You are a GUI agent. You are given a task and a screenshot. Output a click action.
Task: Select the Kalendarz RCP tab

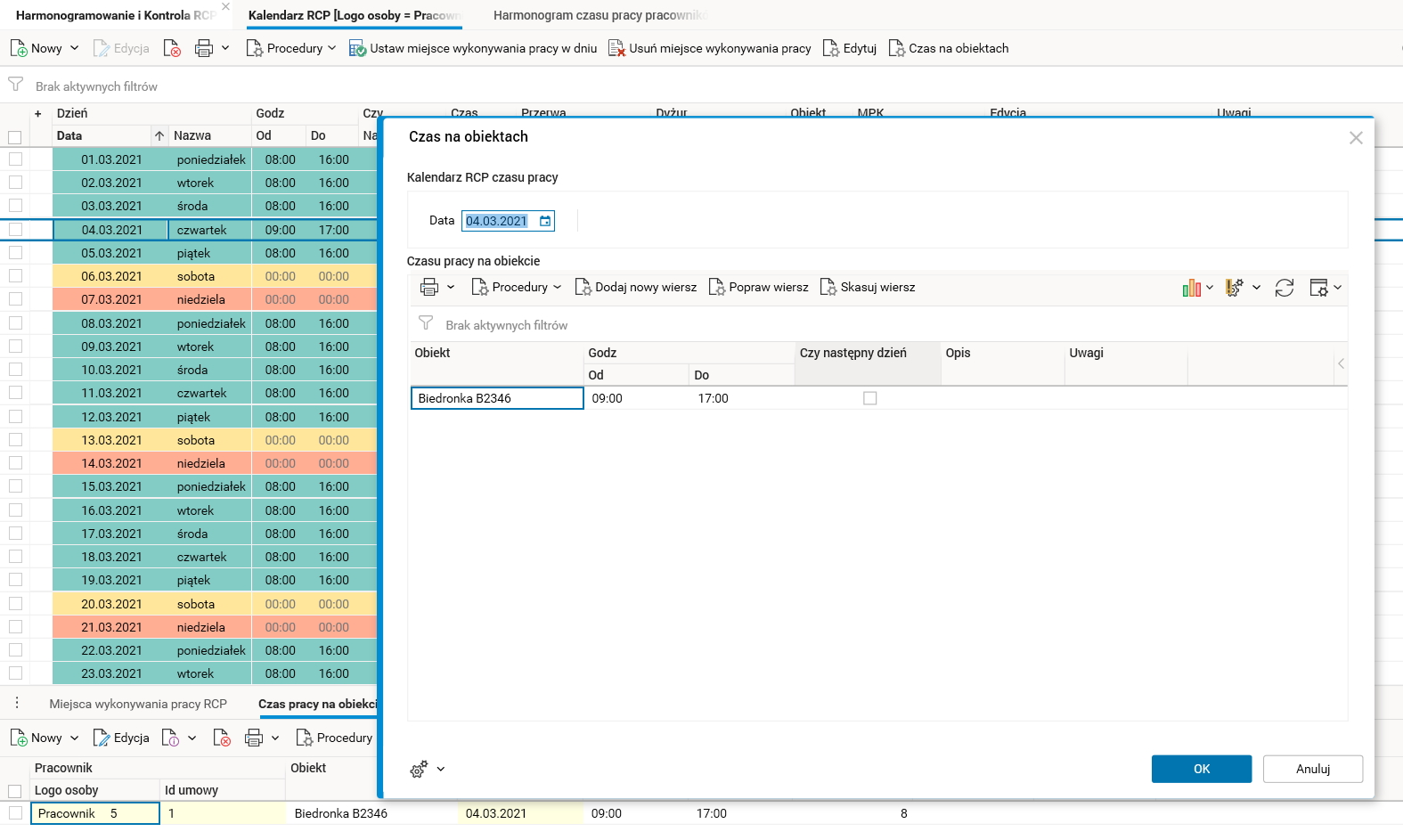[355, 15]
